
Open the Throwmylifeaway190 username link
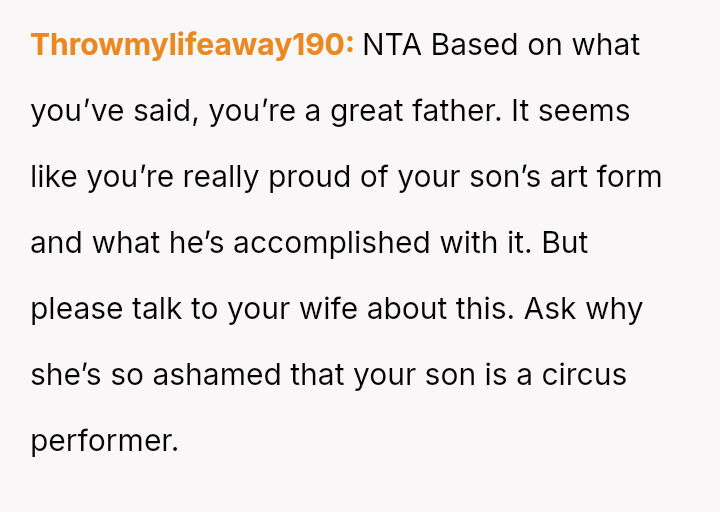192,46
